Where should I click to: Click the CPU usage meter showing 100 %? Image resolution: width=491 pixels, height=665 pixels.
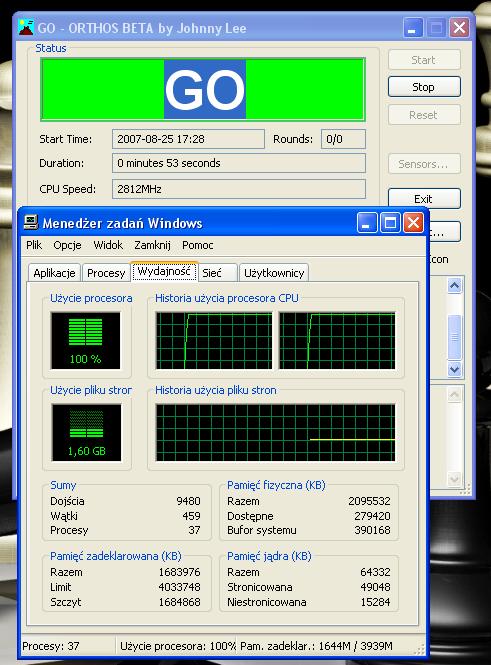86,341
